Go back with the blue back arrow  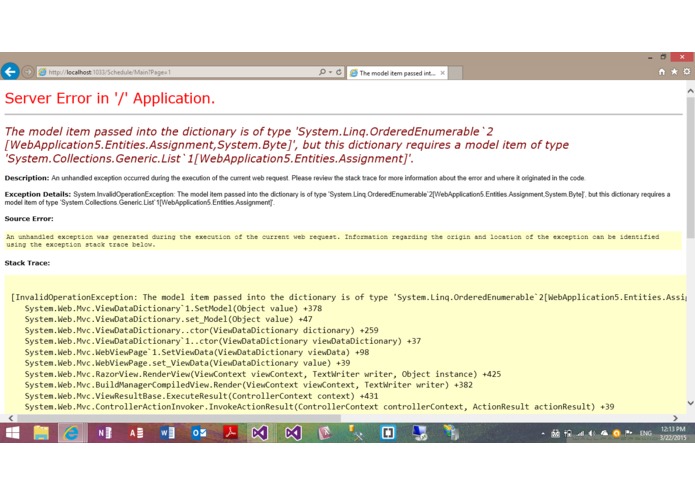pyautogui.click(x=10, y=71)
